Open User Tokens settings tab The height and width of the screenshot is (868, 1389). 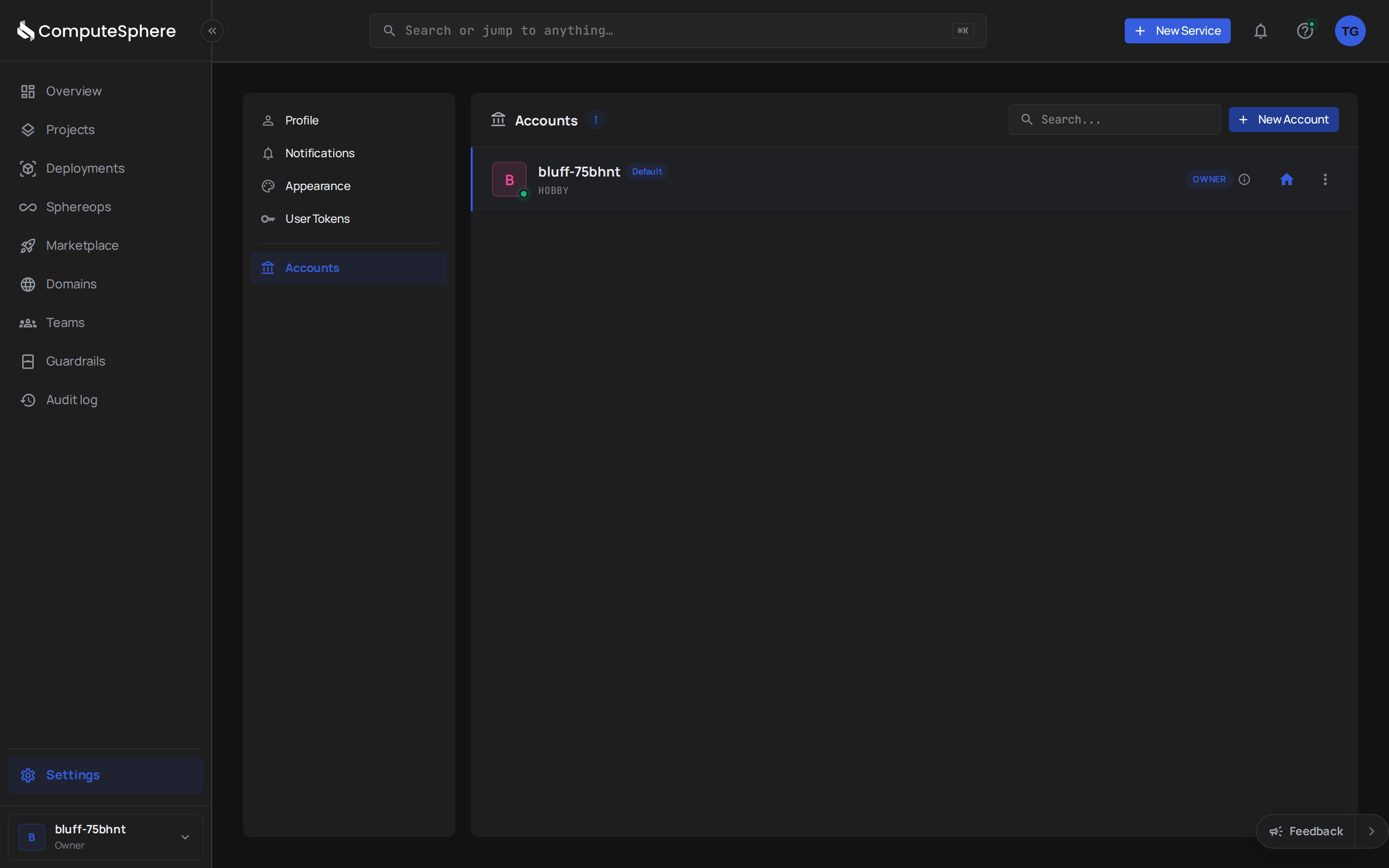tap(349, 219)
